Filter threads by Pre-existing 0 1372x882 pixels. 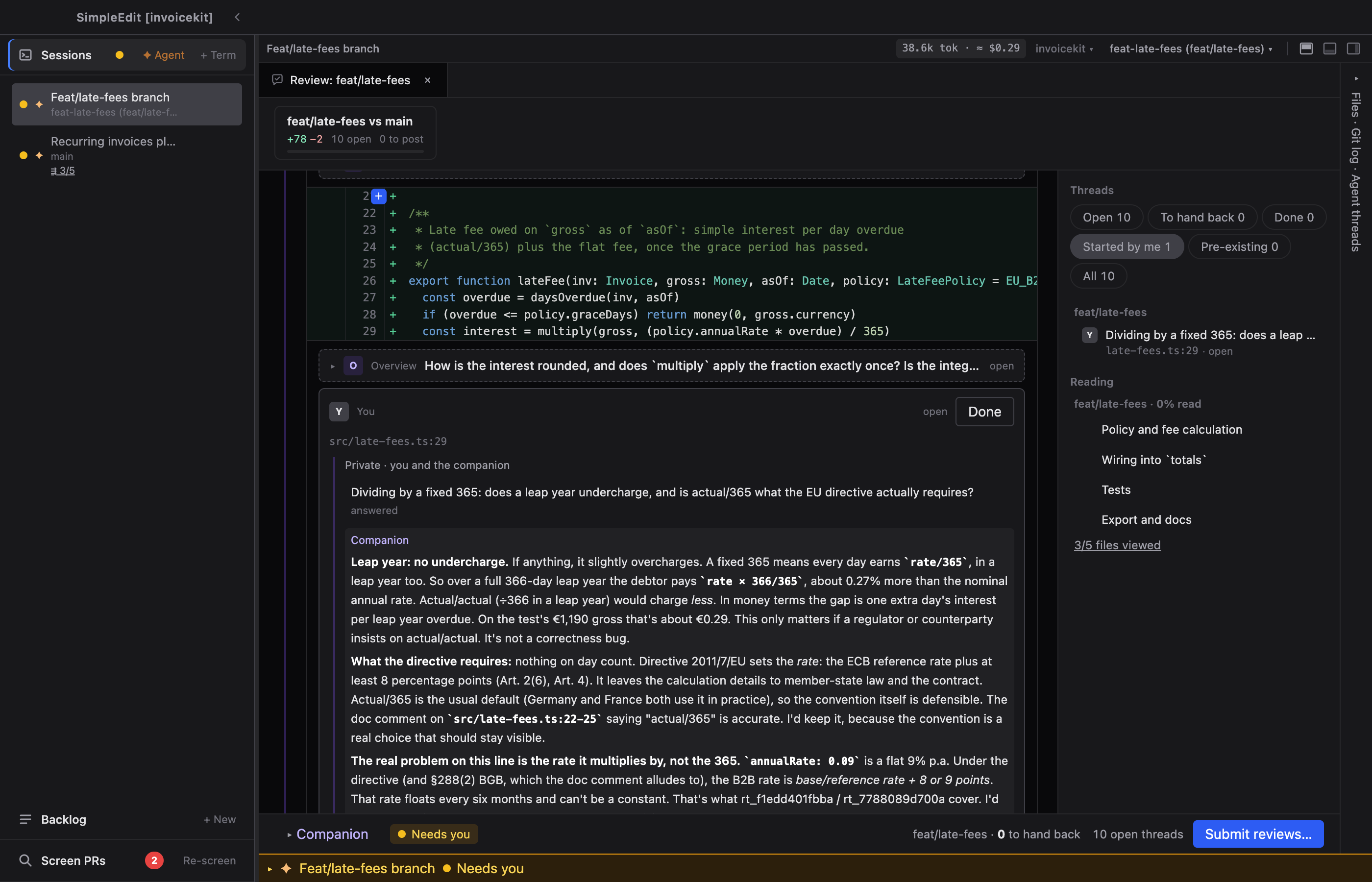pyautogui.click(x=1239, y=247)
